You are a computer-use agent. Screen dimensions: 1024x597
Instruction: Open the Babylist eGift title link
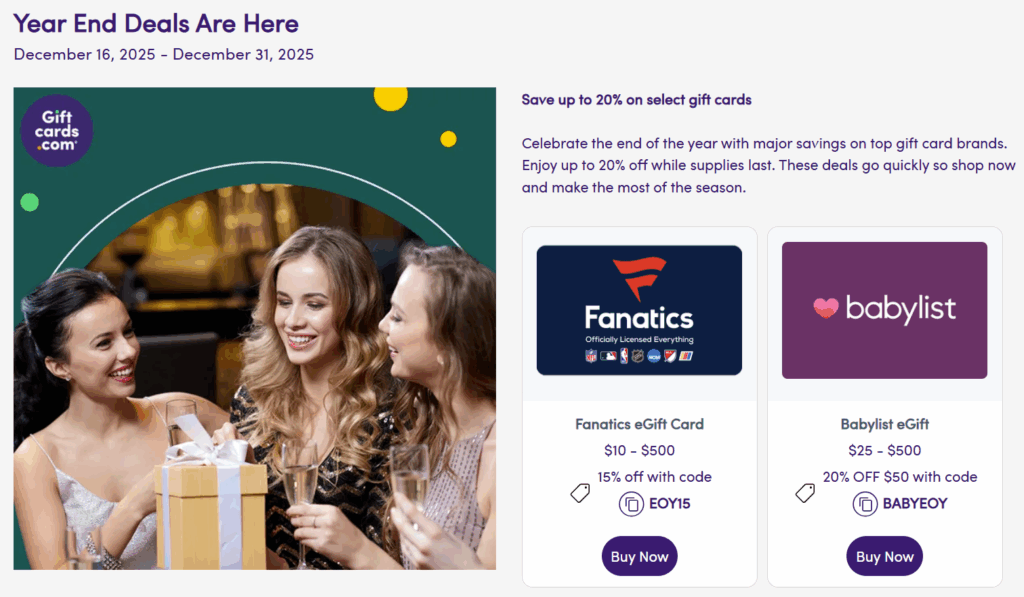coord(884,424)
